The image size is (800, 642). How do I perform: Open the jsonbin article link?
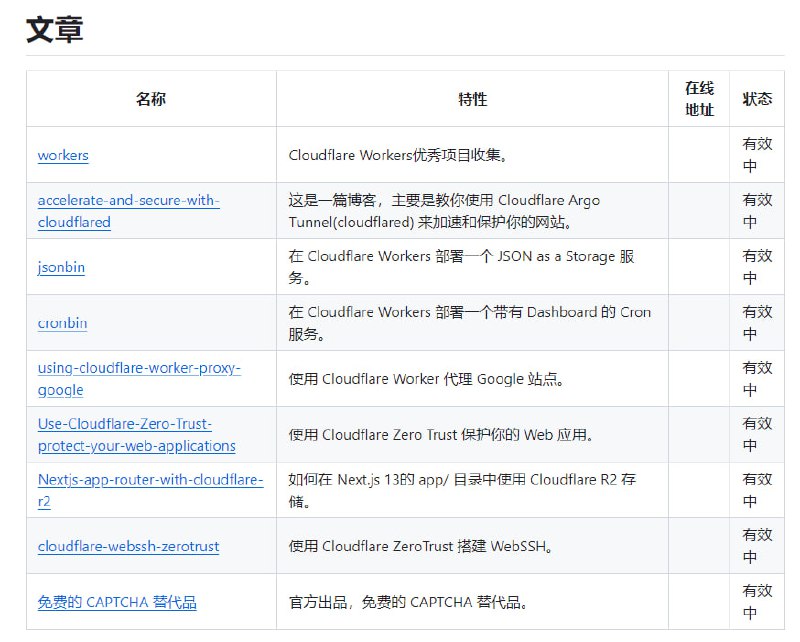coord(60,267)
